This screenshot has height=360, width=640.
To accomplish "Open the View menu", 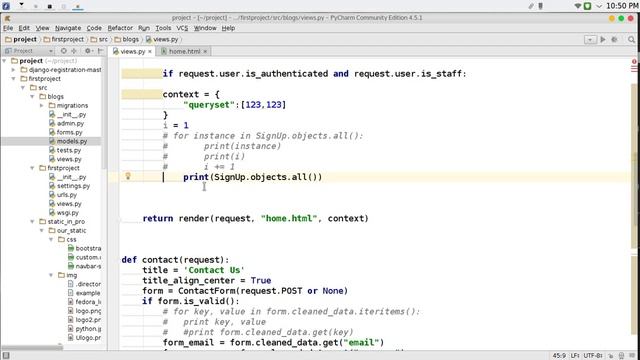I will coord(42,28).
